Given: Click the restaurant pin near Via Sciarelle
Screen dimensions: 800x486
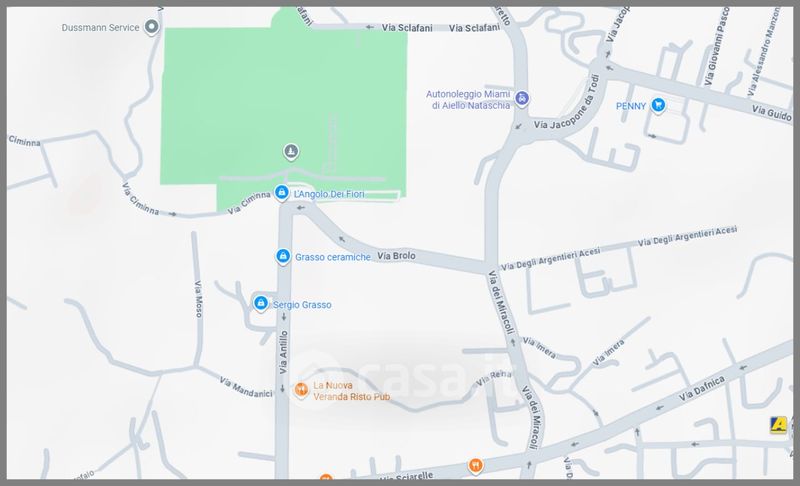Looking at the screenshot, I should pyautogui.click(x=475, y=465).
